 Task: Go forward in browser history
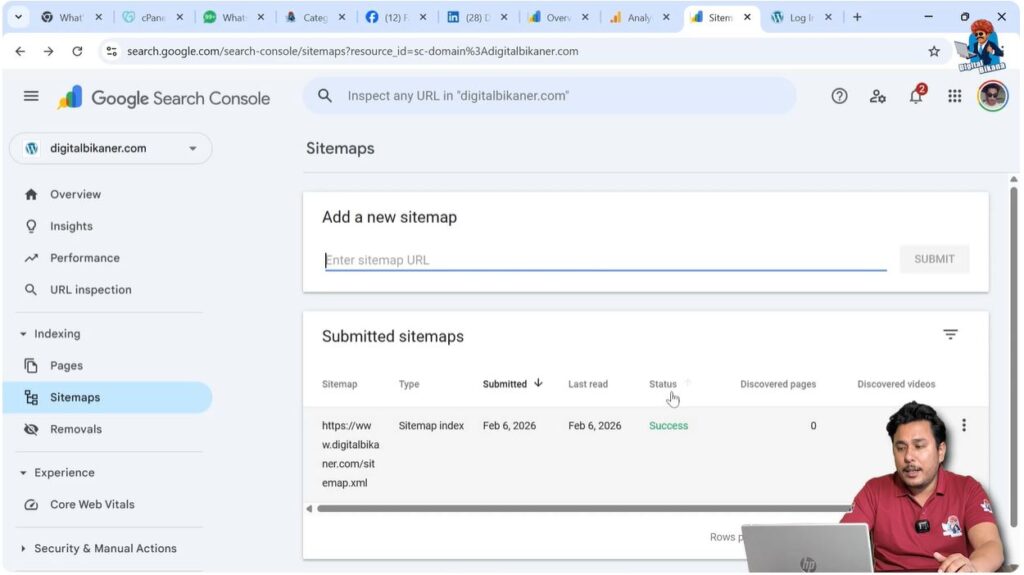point(48,51)
